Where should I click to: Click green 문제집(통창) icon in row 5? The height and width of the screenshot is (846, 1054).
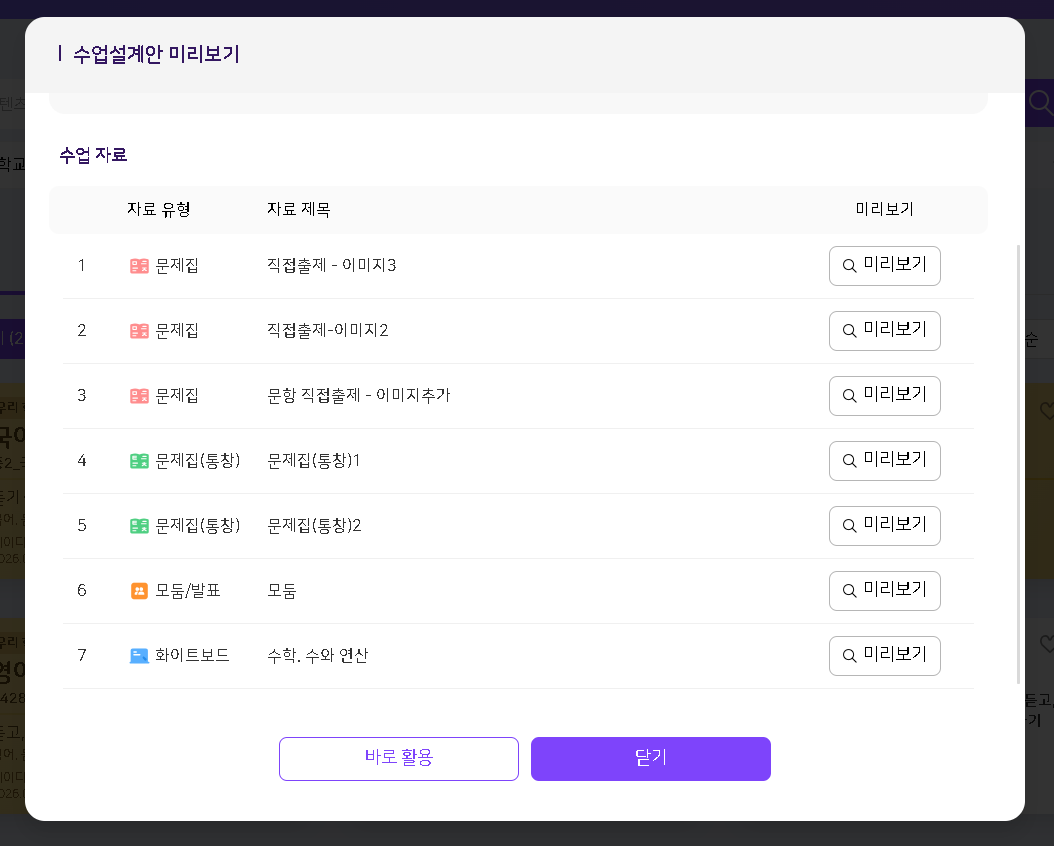139,526
